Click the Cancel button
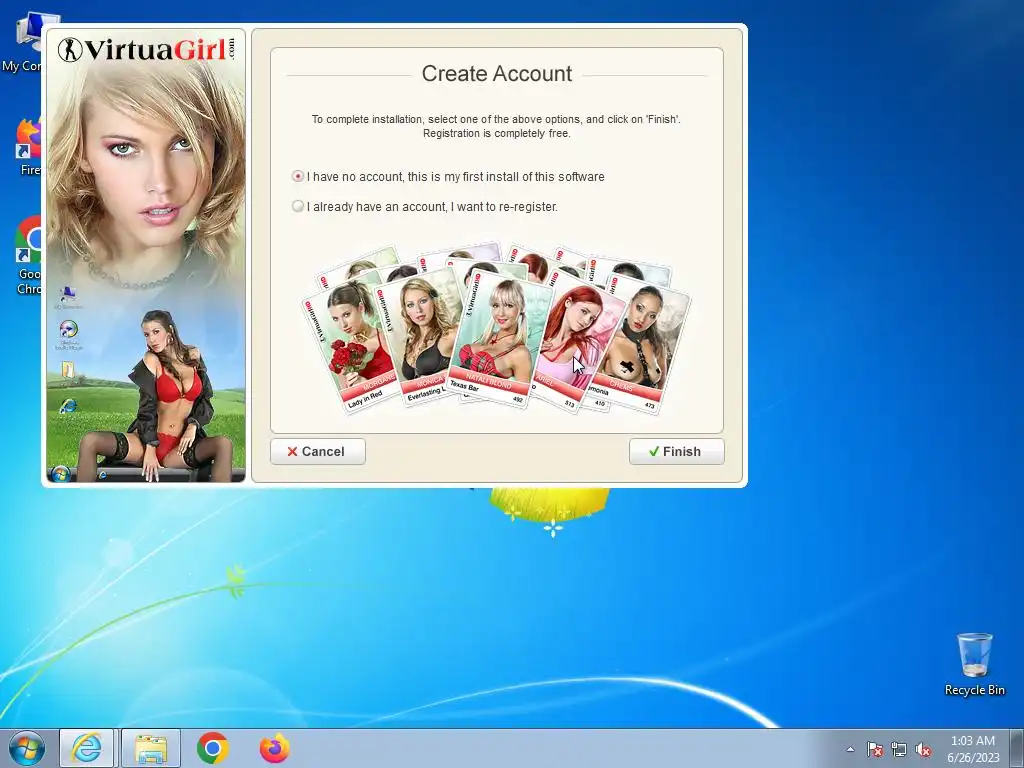Screen dimensions: 1024x768 click(317, 451)
